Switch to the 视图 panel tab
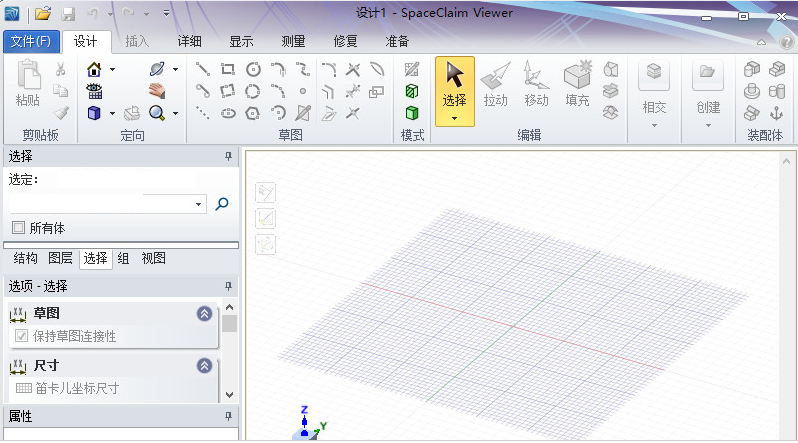This screenshot has width=798, height=443. point(153,258)
